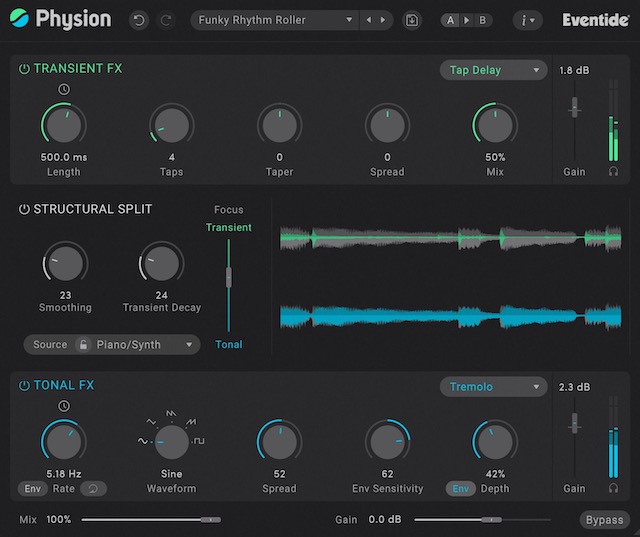
Task: Click the retrigger icon beside Rate
Action: pyautogui.click(x=96, y=489)
